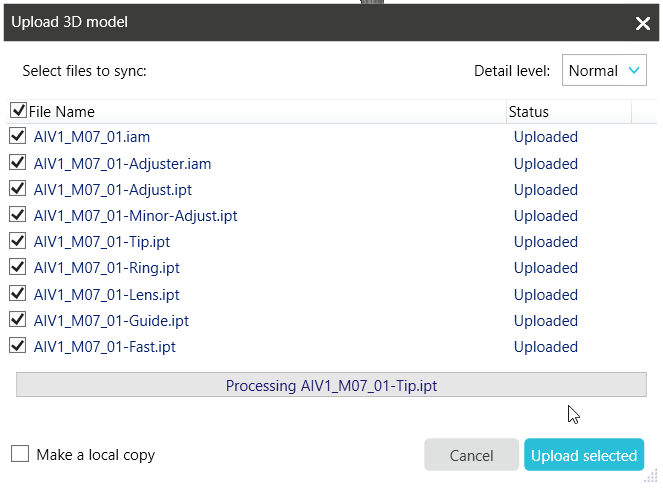Deselect the AIV1_M07_01-Ring.ipt checkbox

[x=18, y=267]
